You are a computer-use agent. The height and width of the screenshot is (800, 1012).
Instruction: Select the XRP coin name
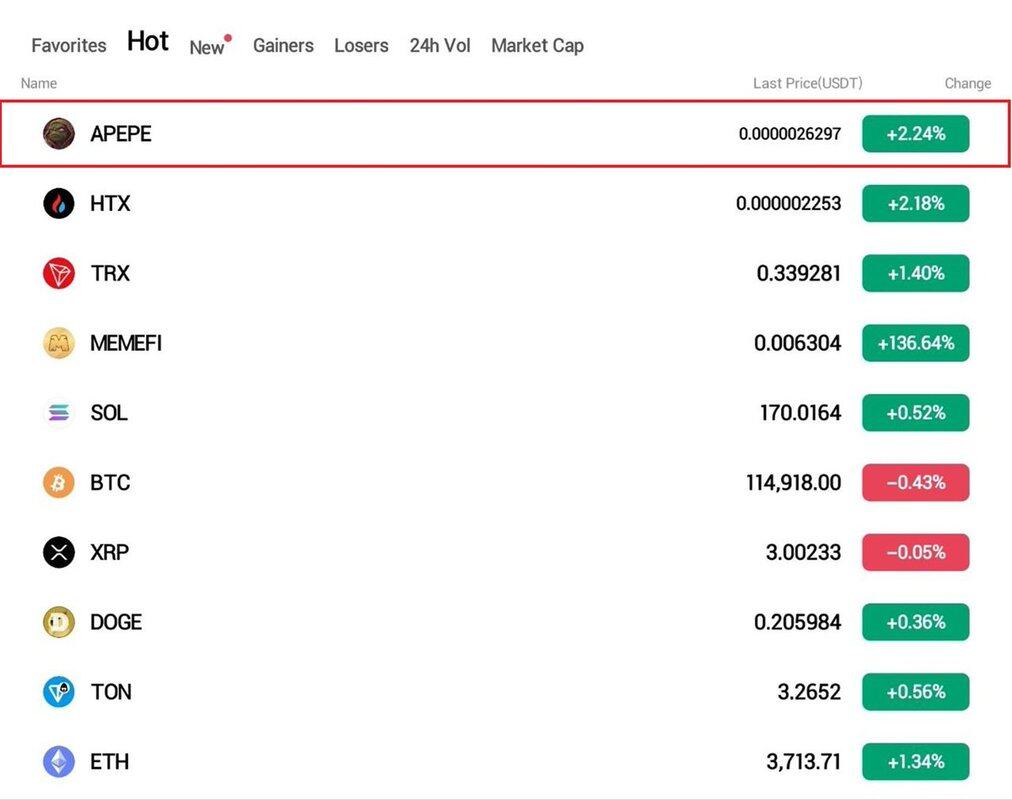(x=110, y=552)
